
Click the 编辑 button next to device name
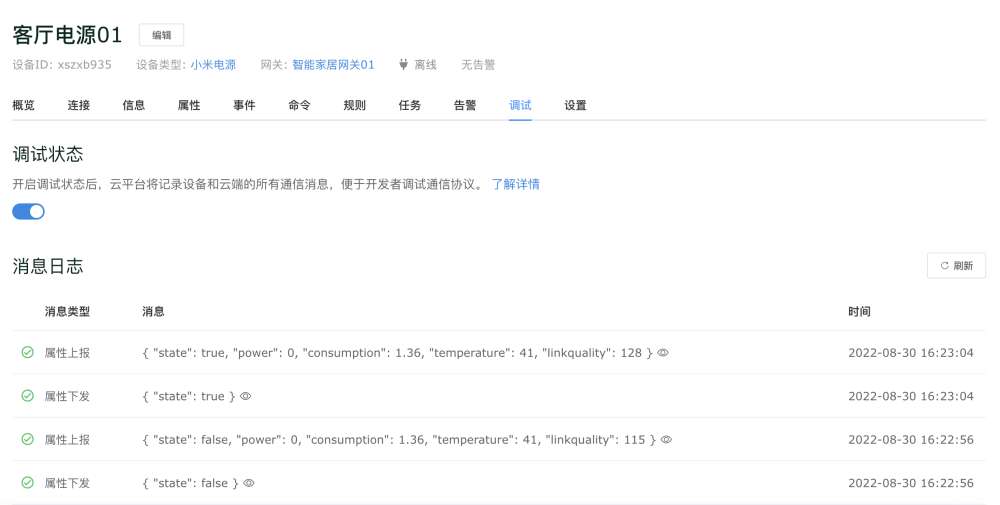[x=161, y=35]
